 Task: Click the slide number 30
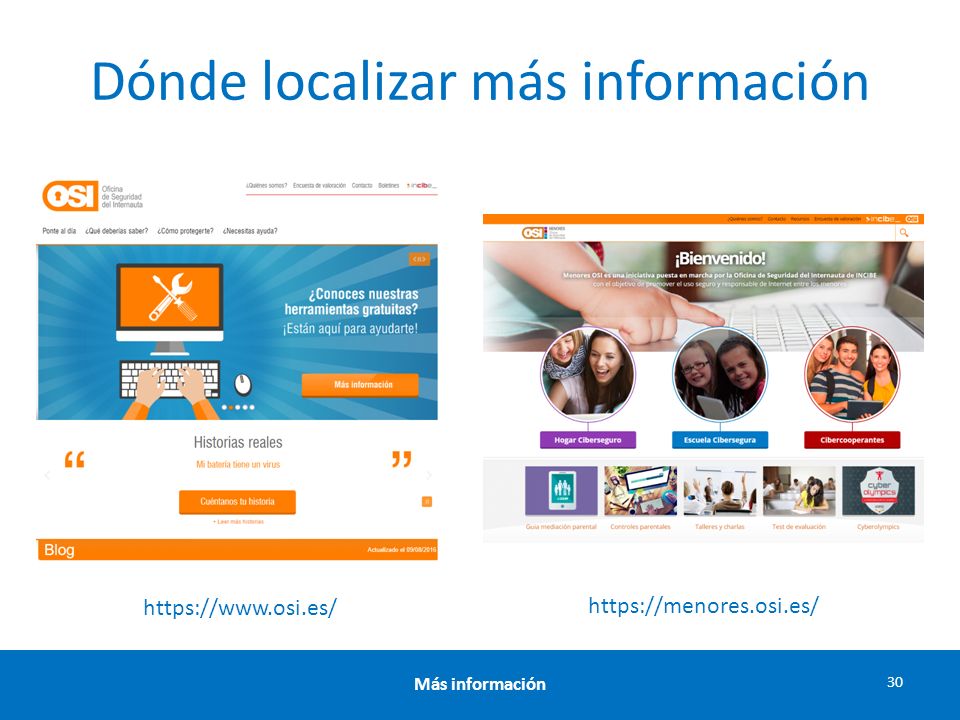[x=894, y=682]
